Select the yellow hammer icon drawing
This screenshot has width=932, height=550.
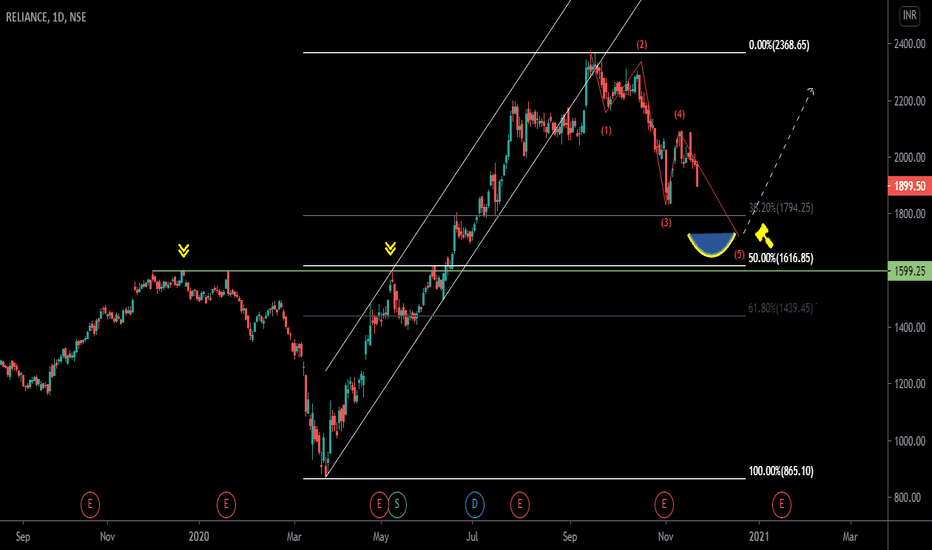point(764,235)
